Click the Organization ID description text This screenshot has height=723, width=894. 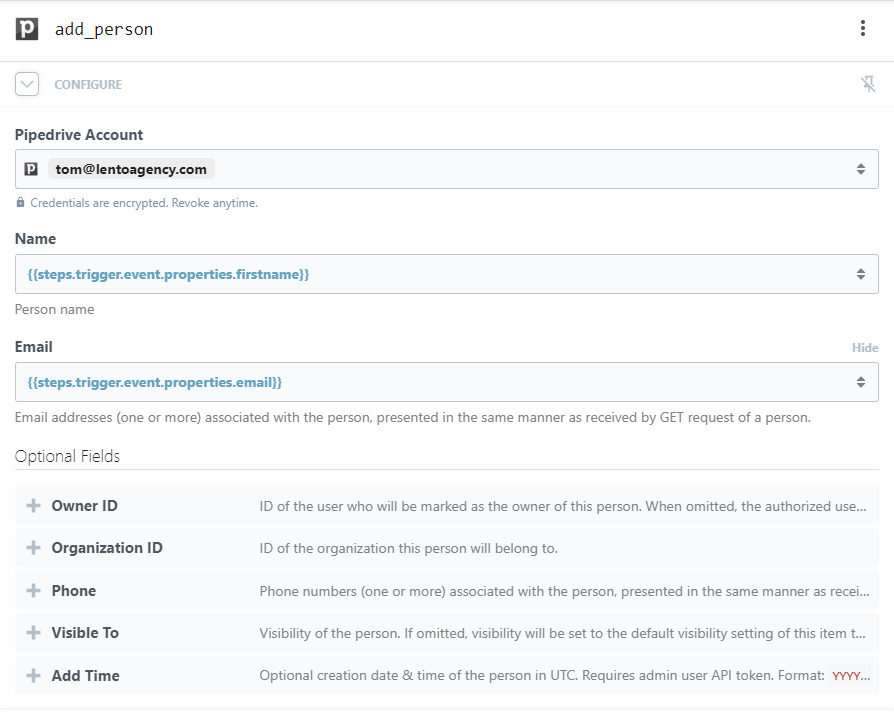[x=408, y=549]
